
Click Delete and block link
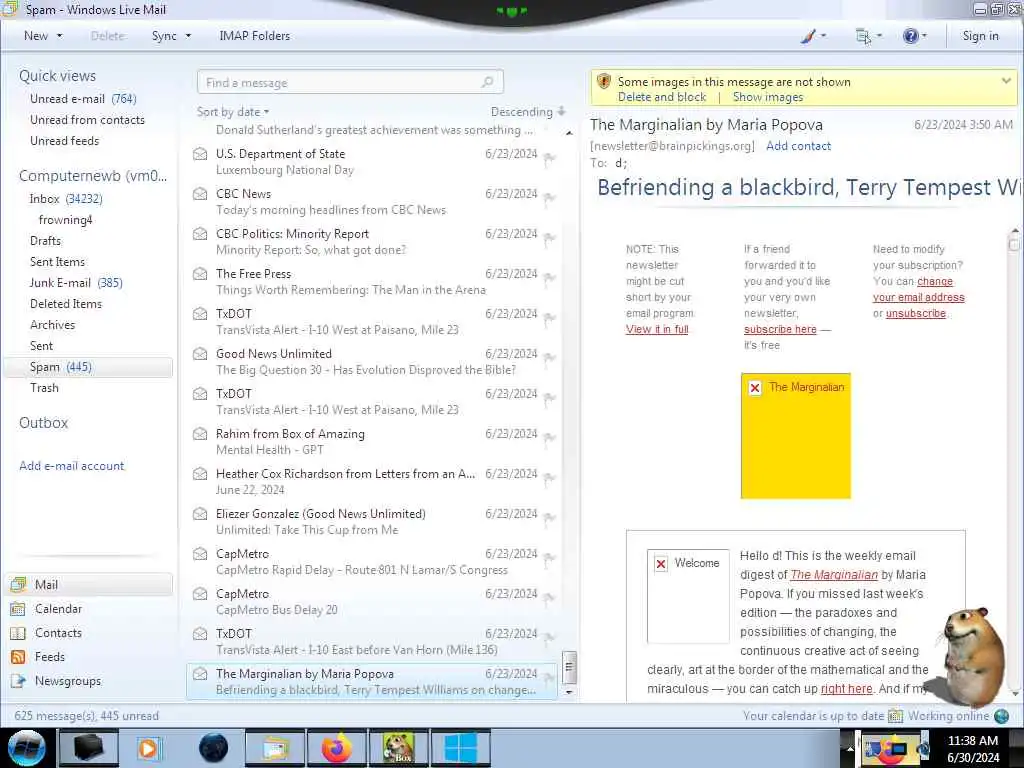click(x=662, y=97)
